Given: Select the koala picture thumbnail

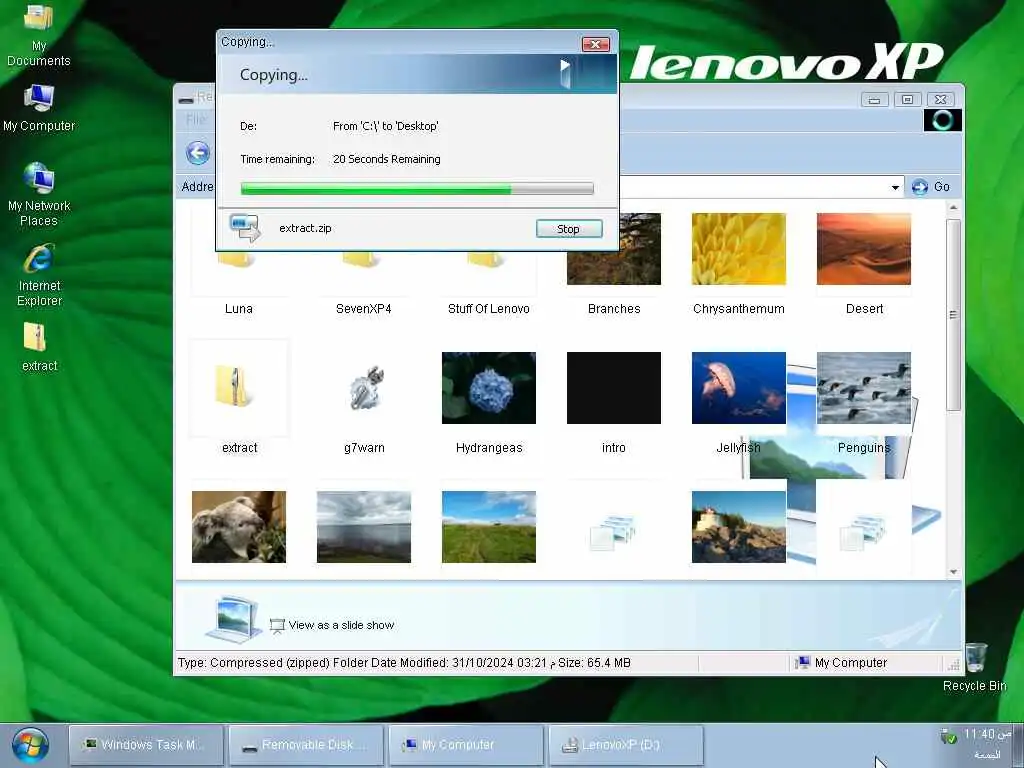Looking at the screenshot, I should (x=238, y=527).
